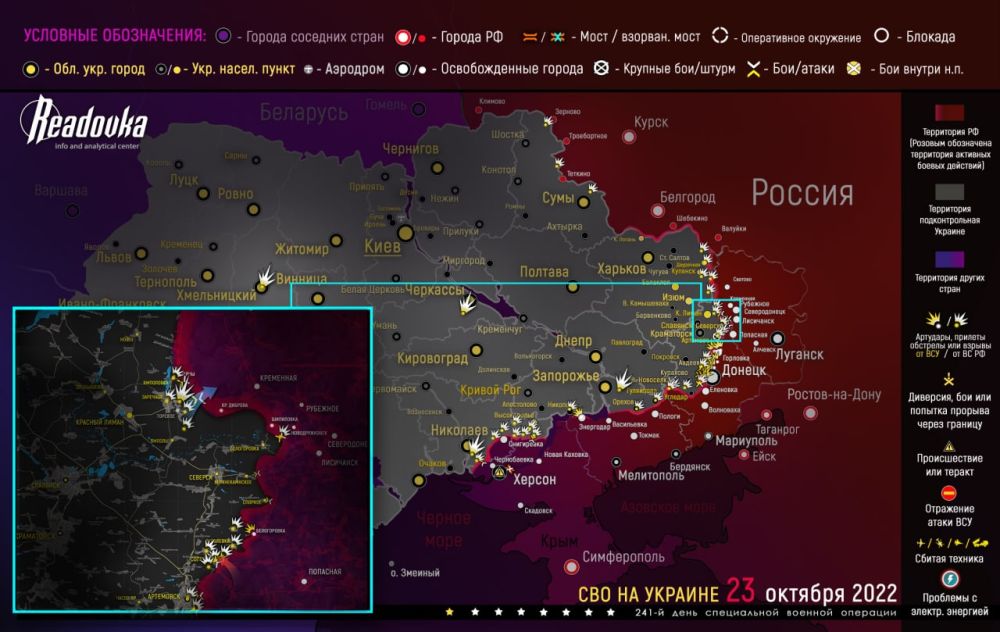This screenshot has height=632, width=1000.
Task: Click the Киев city marker
Action: 406,233
